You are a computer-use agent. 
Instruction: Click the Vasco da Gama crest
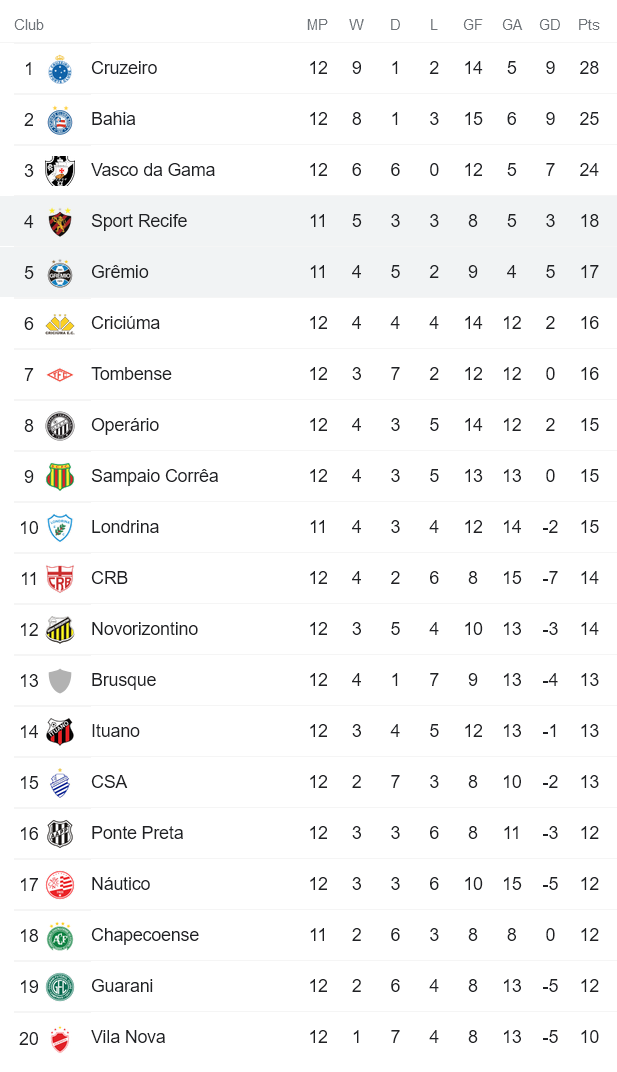(60, 170)
